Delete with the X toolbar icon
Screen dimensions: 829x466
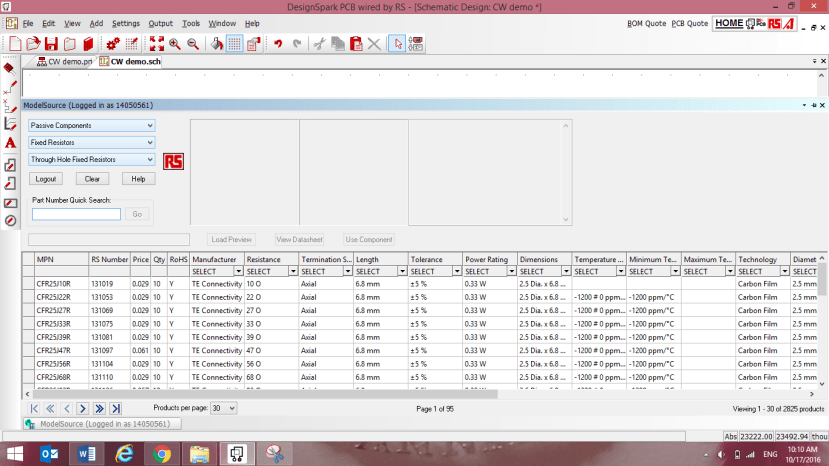[x=374, y=44]
